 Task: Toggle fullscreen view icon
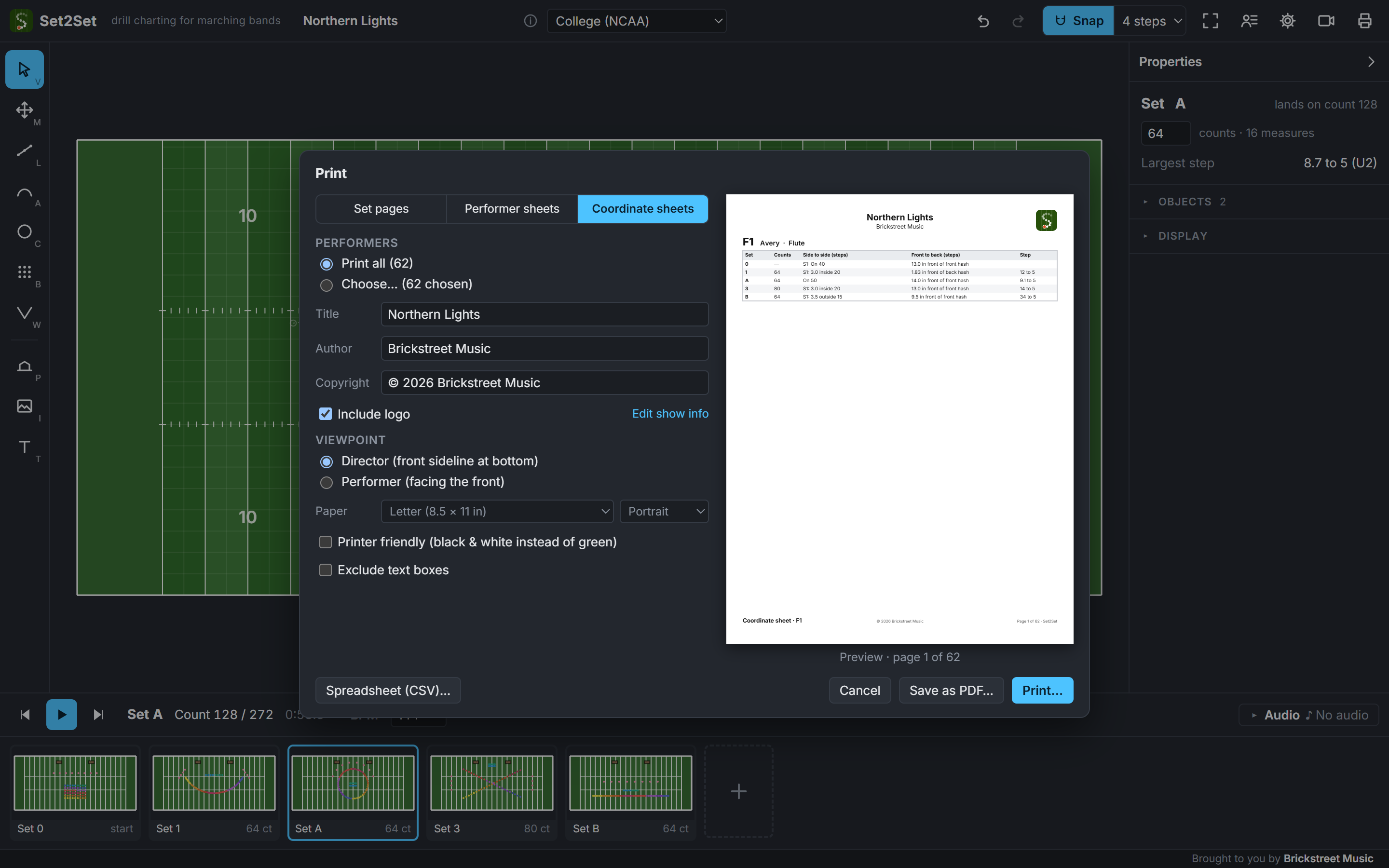pos(1211,21)
